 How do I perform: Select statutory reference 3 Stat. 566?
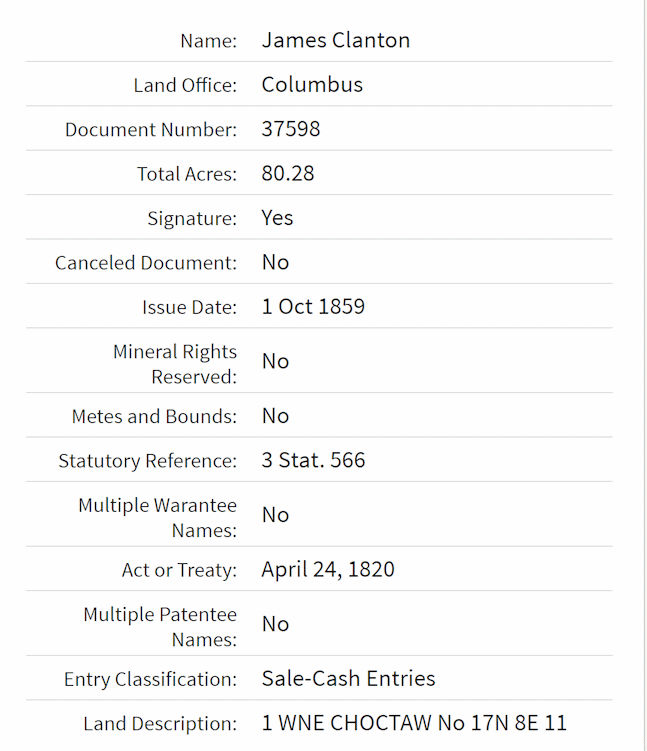(313, 460)
